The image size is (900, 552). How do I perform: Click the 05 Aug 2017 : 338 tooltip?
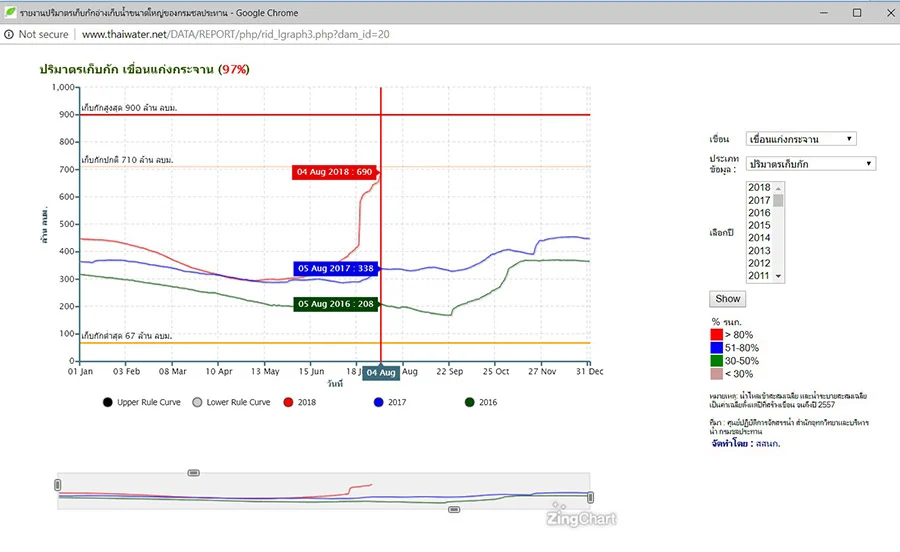[336, 269]
